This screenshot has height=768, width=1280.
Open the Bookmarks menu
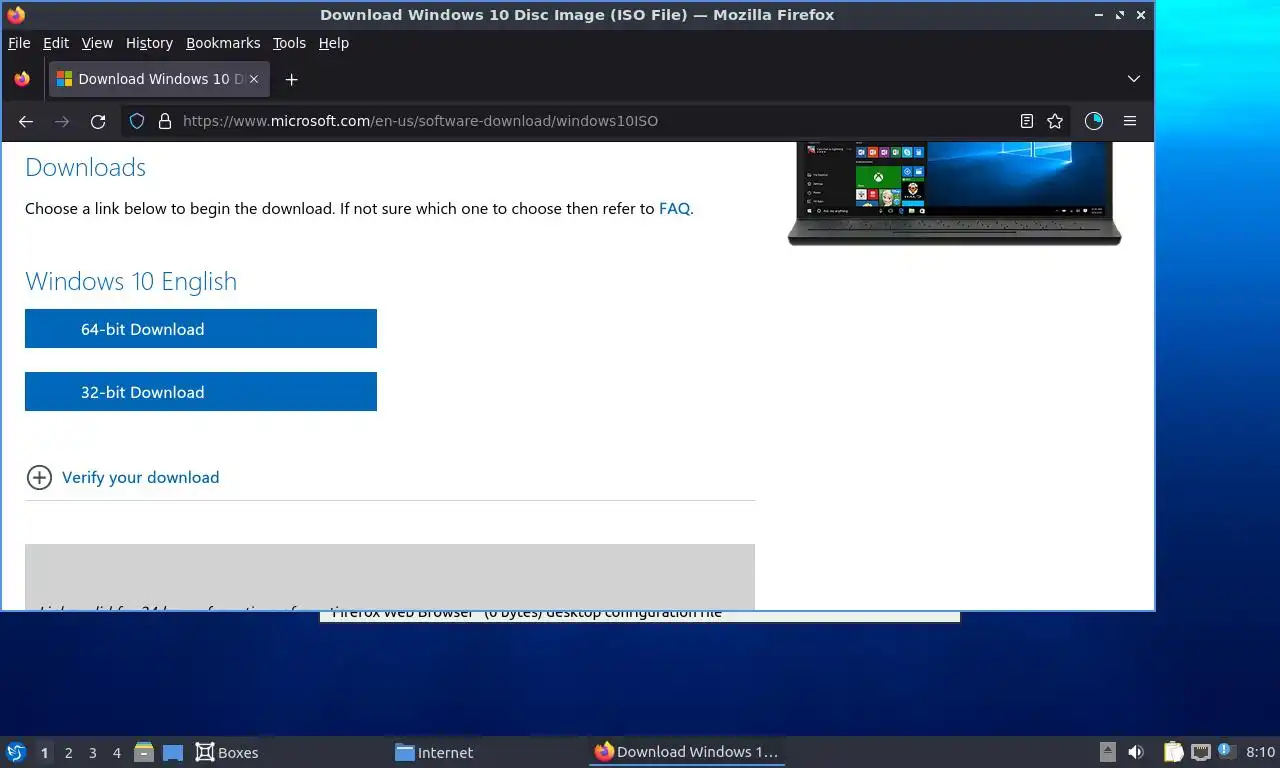pyautogui.click(x=223, y=43)
